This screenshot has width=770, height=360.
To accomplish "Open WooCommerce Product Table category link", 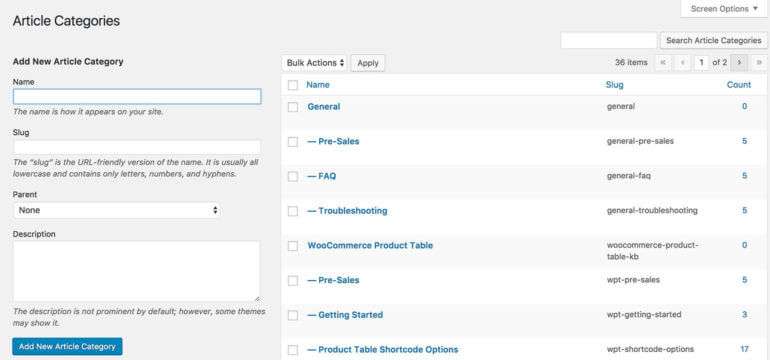I will pyautogui.click(x=370, y=246).
